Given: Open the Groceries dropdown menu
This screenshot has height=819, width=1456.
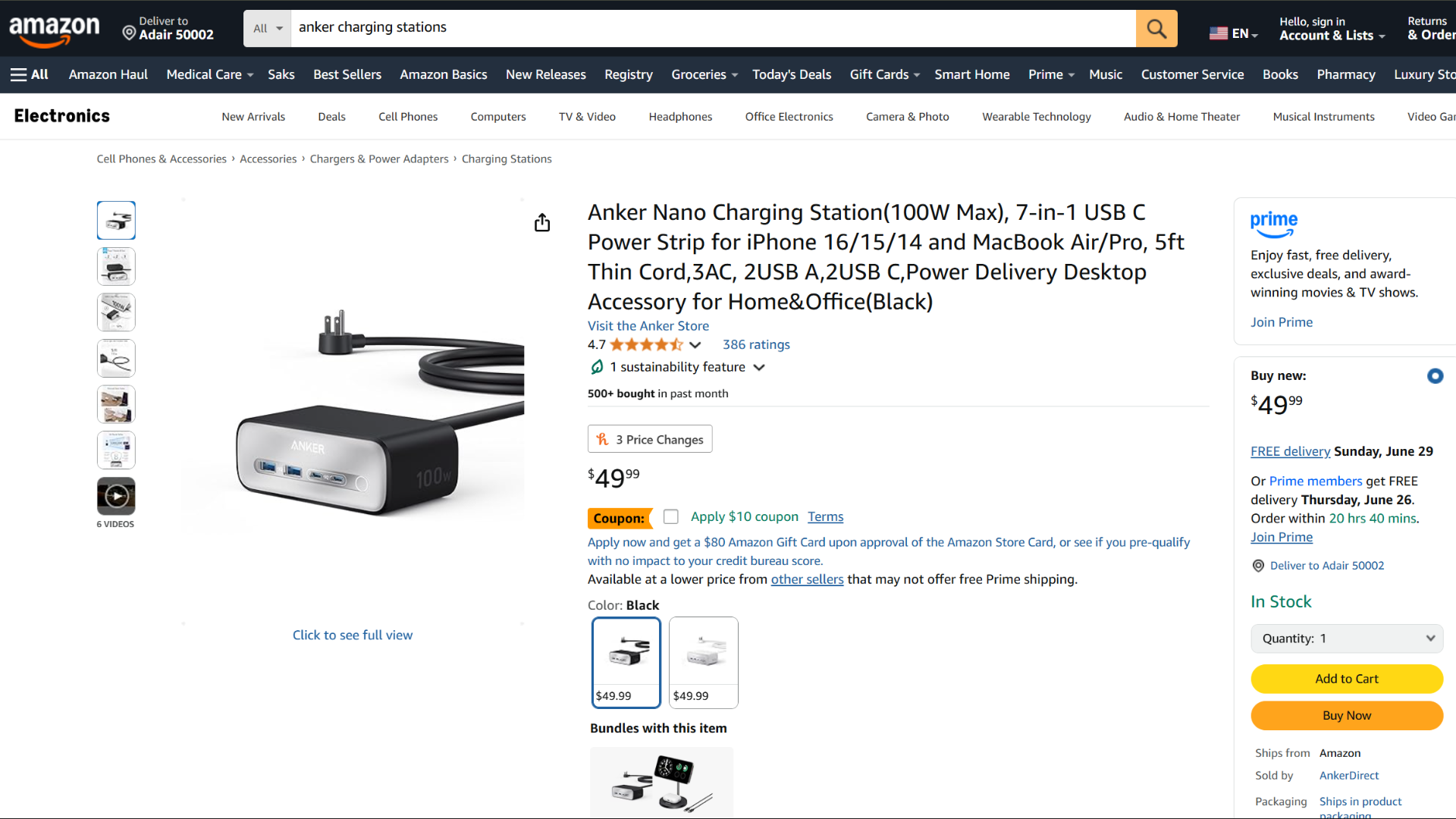Looking at the screenshot, I should pos(704,74).
